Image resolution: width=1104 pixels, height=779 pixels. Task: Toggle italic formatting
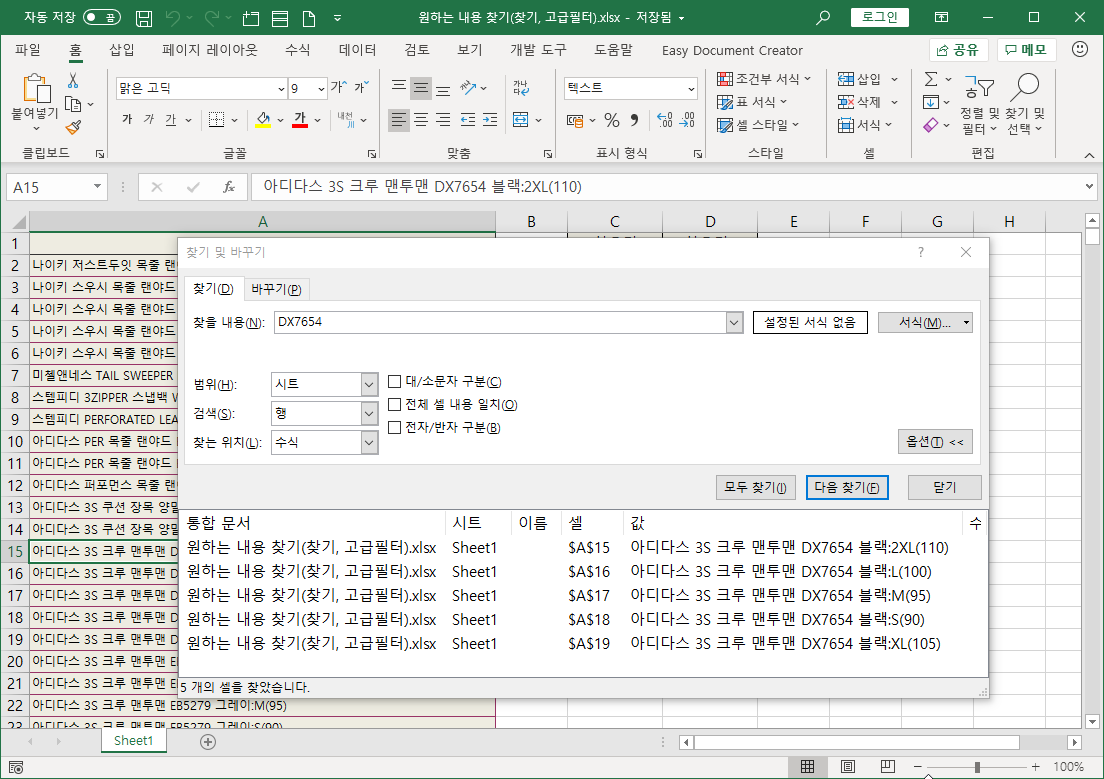pos(149,120)
